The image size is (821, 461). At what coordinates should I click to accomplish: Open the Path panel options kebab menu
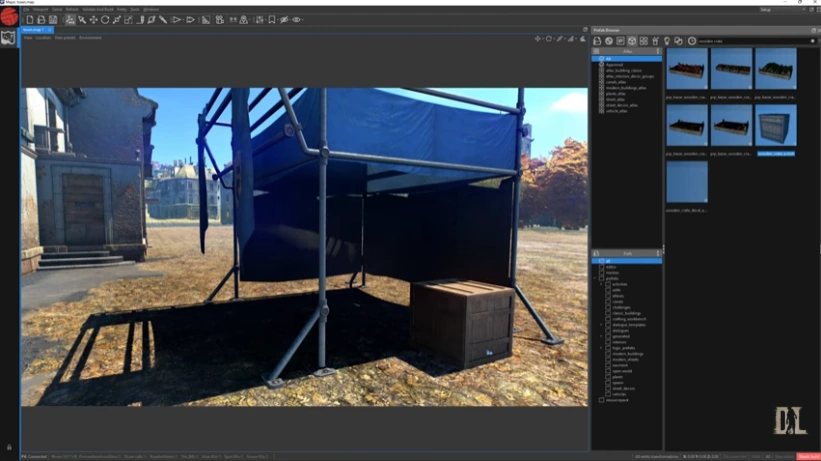[x=658, y=254]
